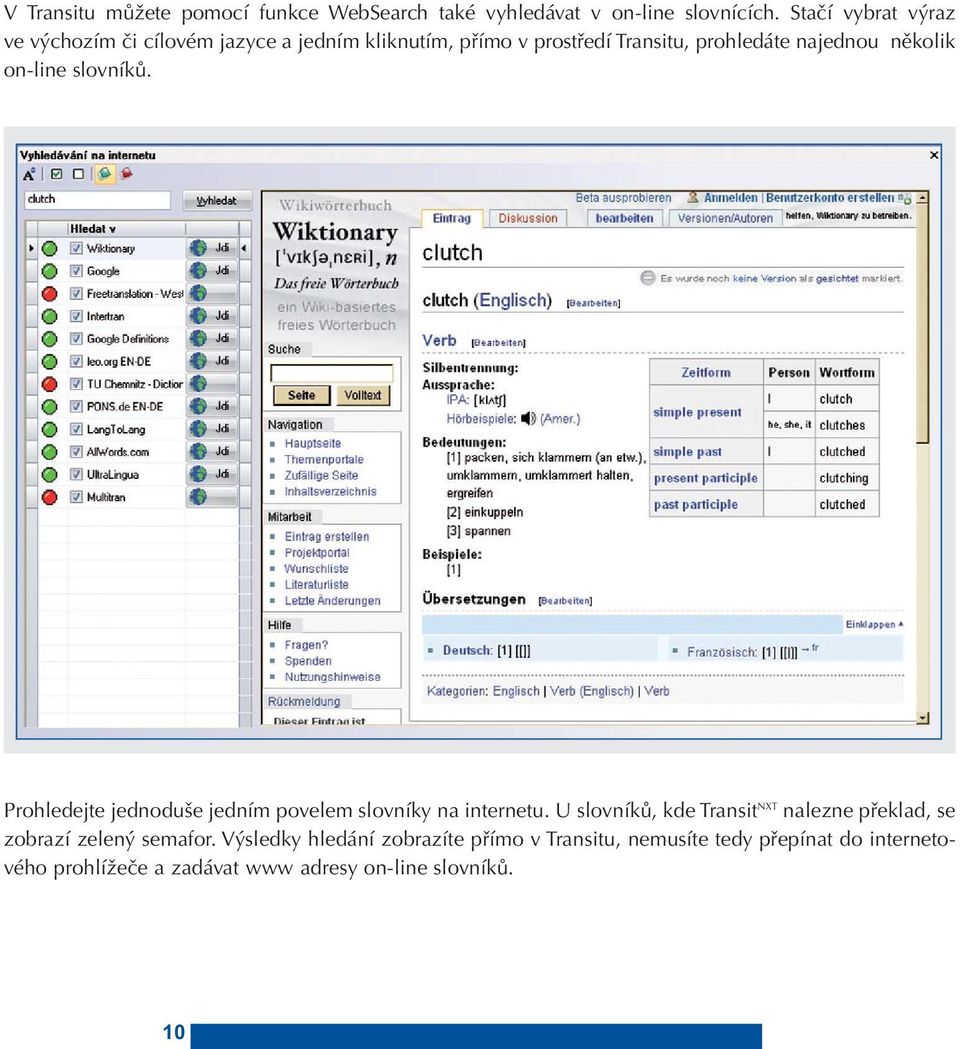Screen dimensions: 960x1049
Task: Open the bearbeiten tab
Action: pos(624,218)
